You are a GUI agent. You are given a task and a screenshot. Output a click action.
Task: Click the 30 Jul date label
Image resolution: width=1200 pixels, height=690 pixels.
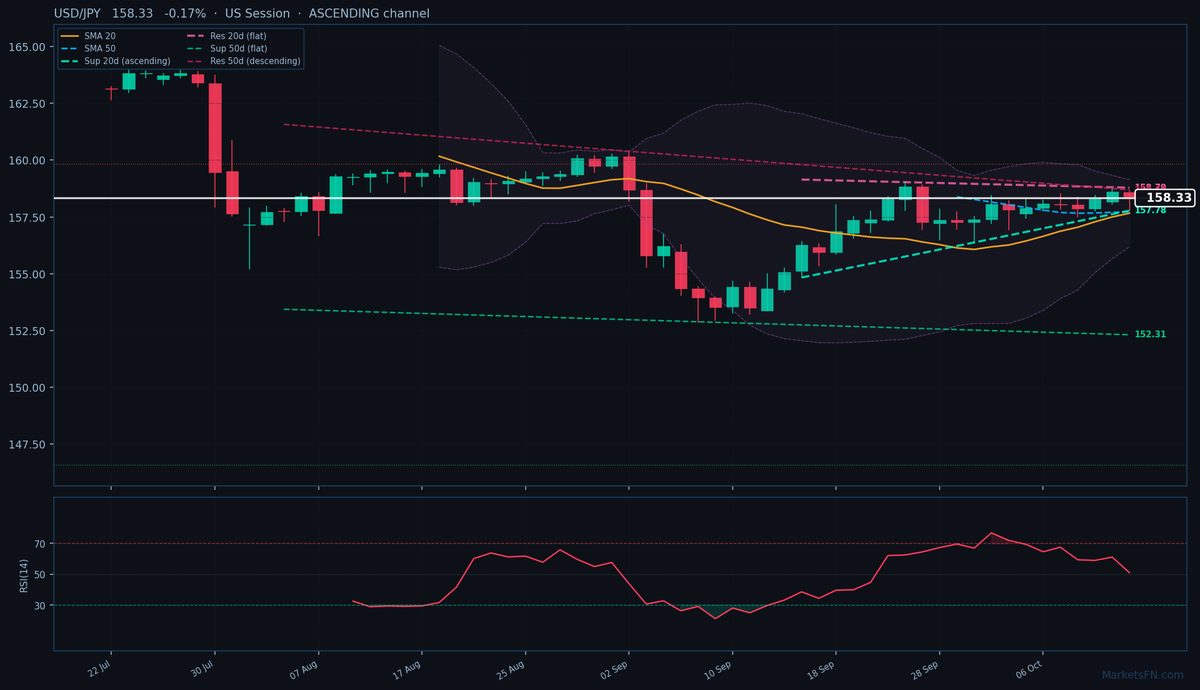point(203,668)
